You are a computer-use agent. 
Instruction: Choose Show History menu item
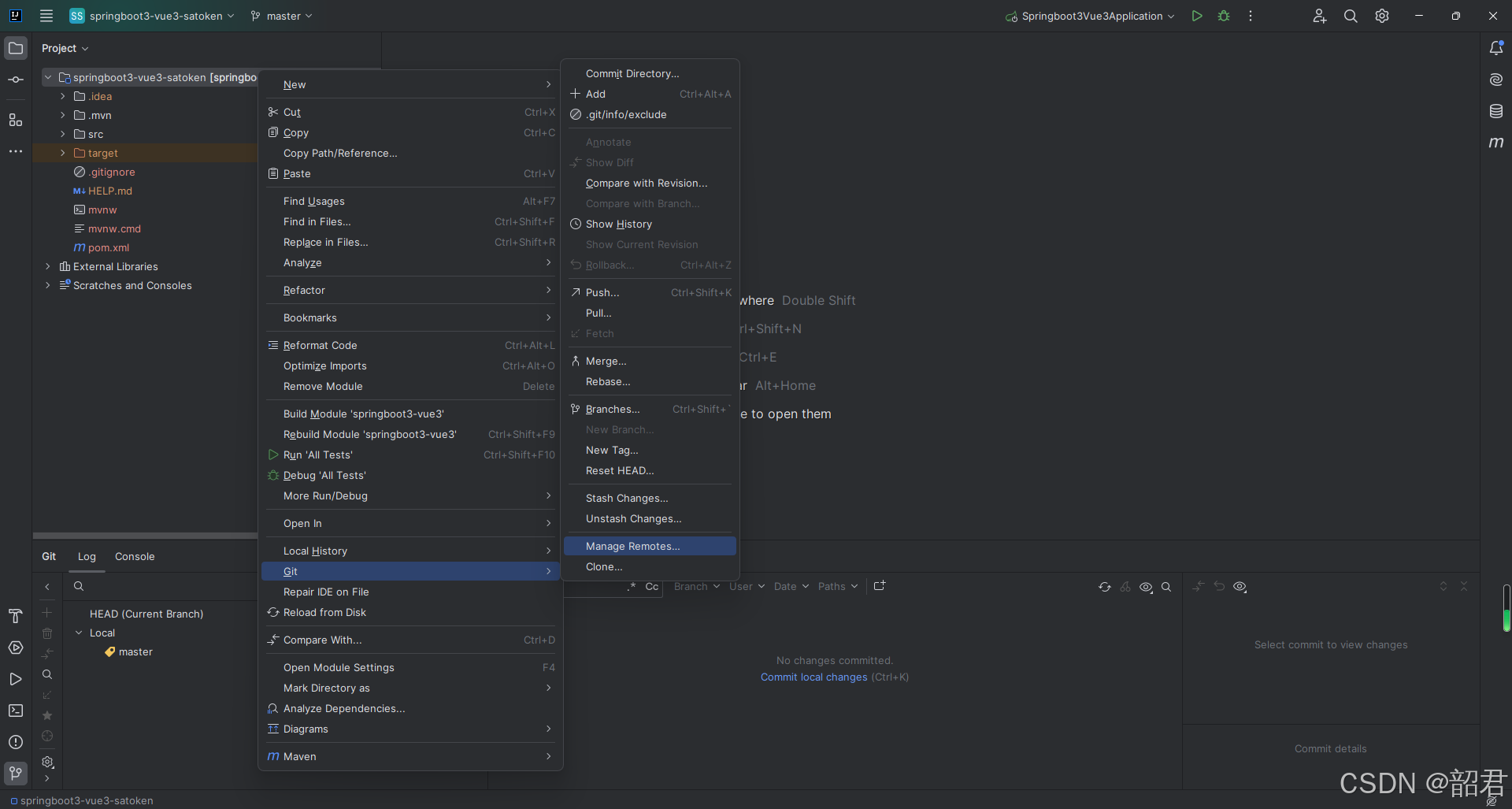pyautogui.click(x=650, y=224)
